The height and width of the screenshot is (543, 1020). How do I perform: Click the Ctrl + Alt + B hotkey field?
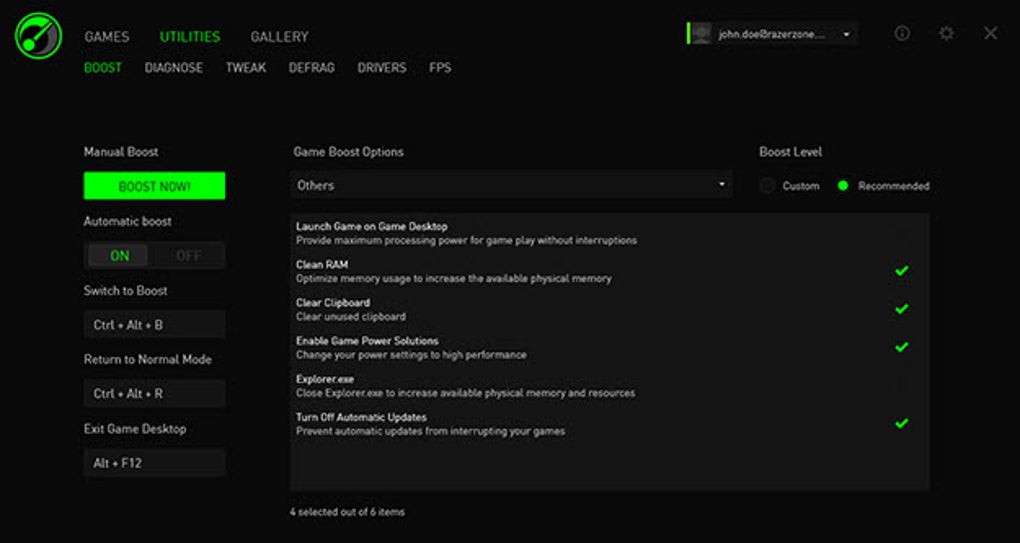[x=154, y=324]
